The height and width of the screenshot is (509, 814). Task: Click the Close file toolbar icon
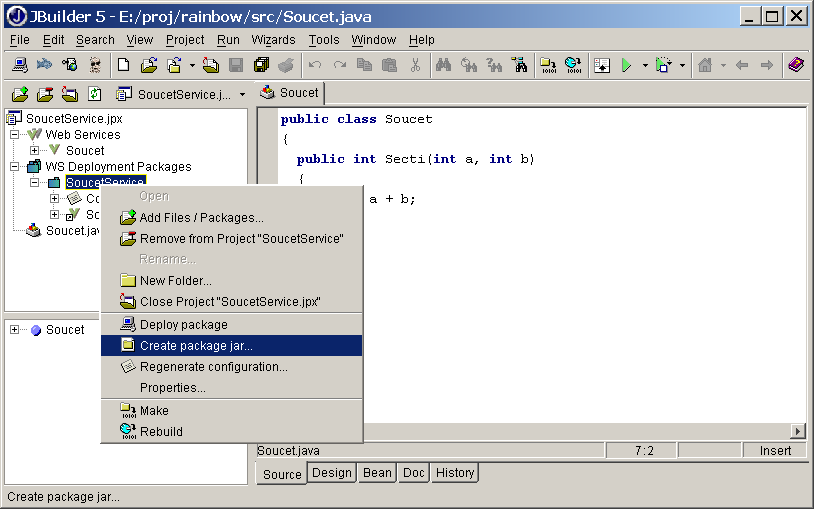click(211, 65)
